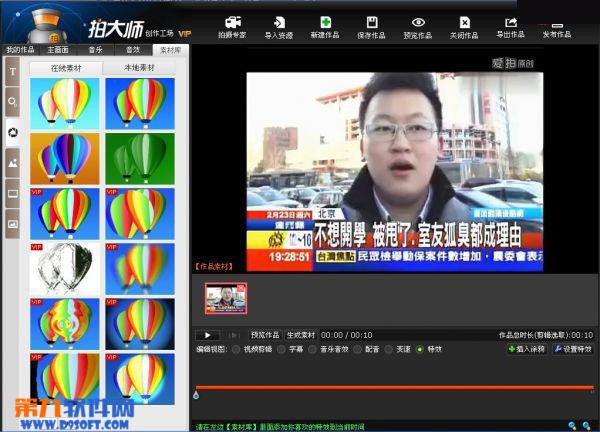The width and height of the screenshot is (600, 432).
Task: Choose the green monochrome balloon effect
Action: pyautogui.click(x=140, y=159)
